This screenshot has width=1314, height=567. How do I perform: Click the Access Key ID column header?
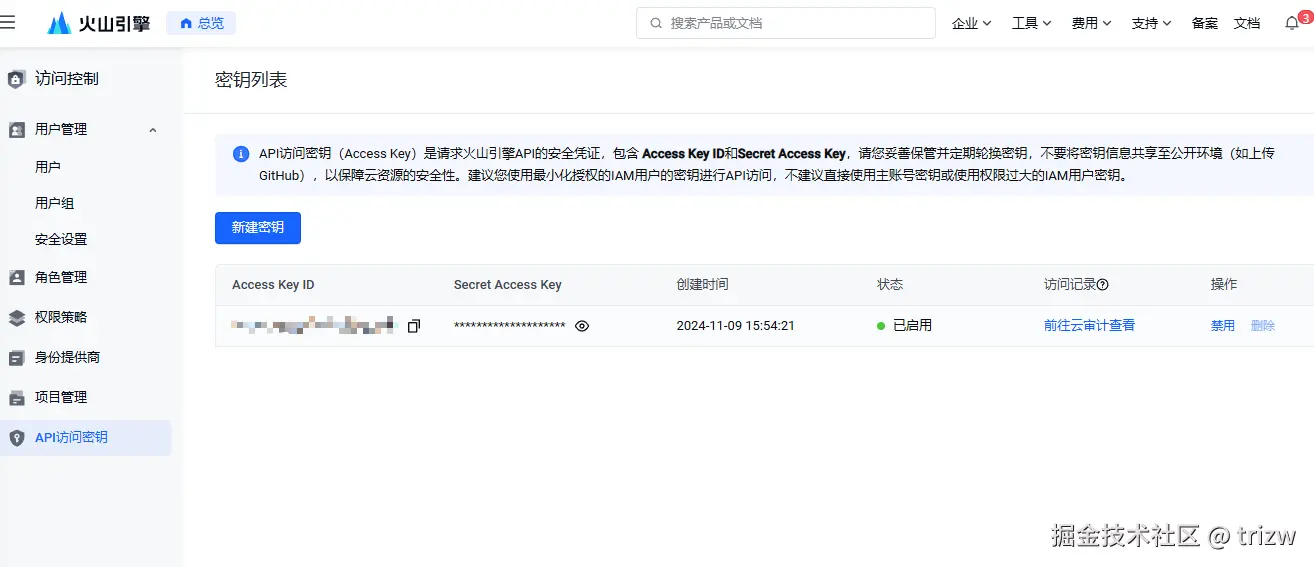[273, 285]
